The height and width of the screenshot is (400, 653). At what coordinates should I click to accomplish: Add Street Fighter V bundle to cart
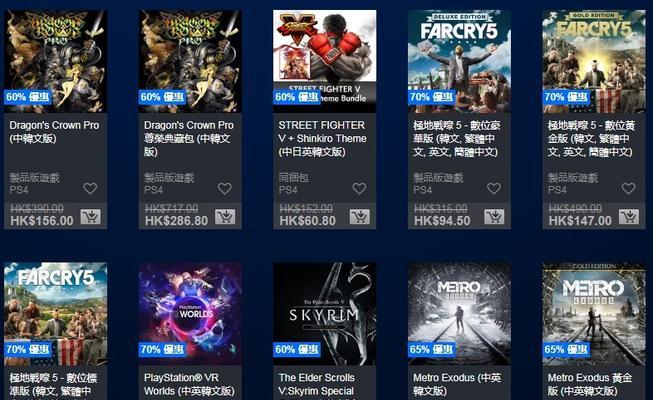[x=359, y=217]
